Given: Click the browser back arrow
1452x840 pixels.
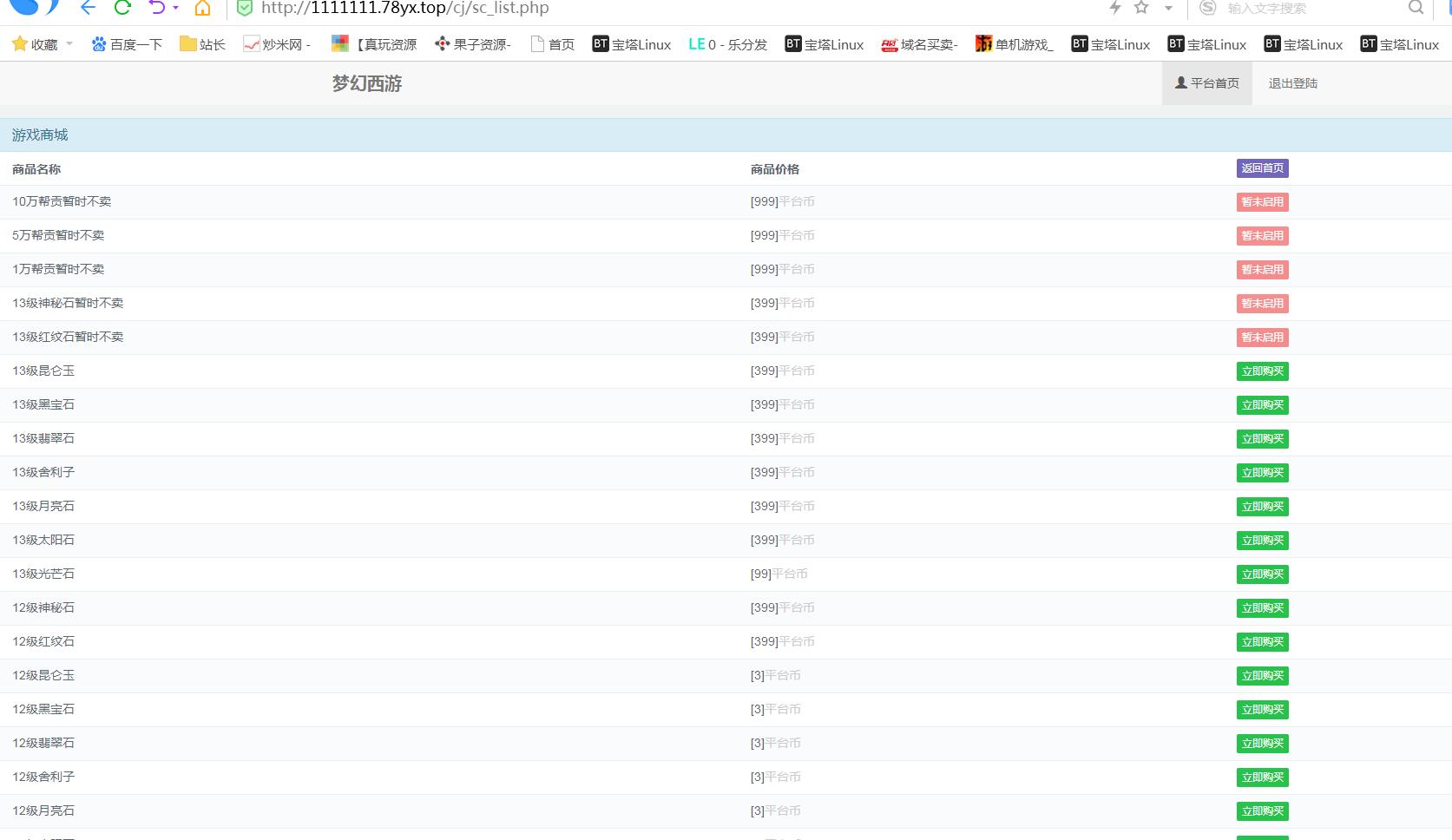Looking at the screenshot, I should coord(88,8).
